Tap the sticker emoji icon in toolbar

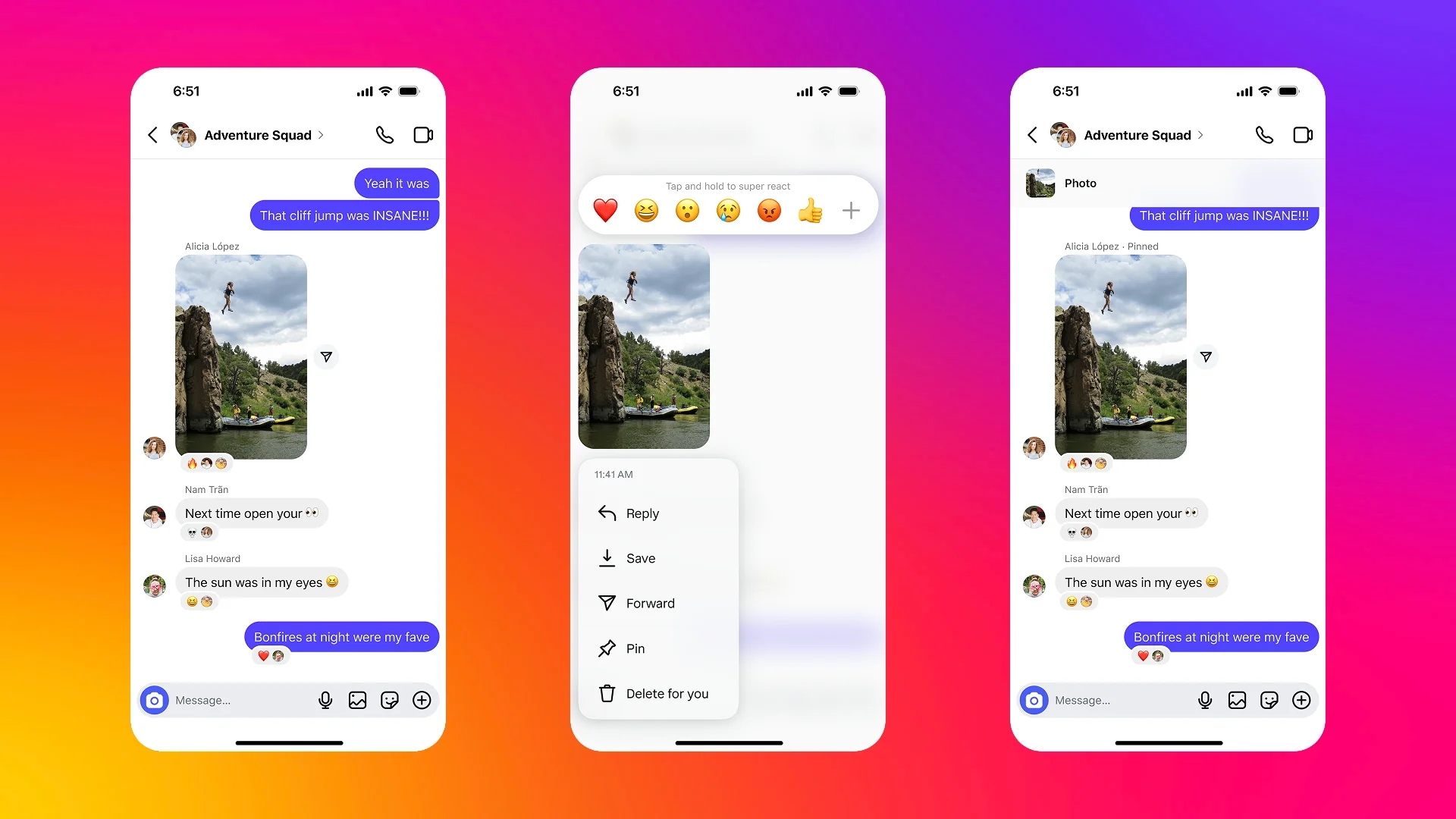click(x=391, y=700)
